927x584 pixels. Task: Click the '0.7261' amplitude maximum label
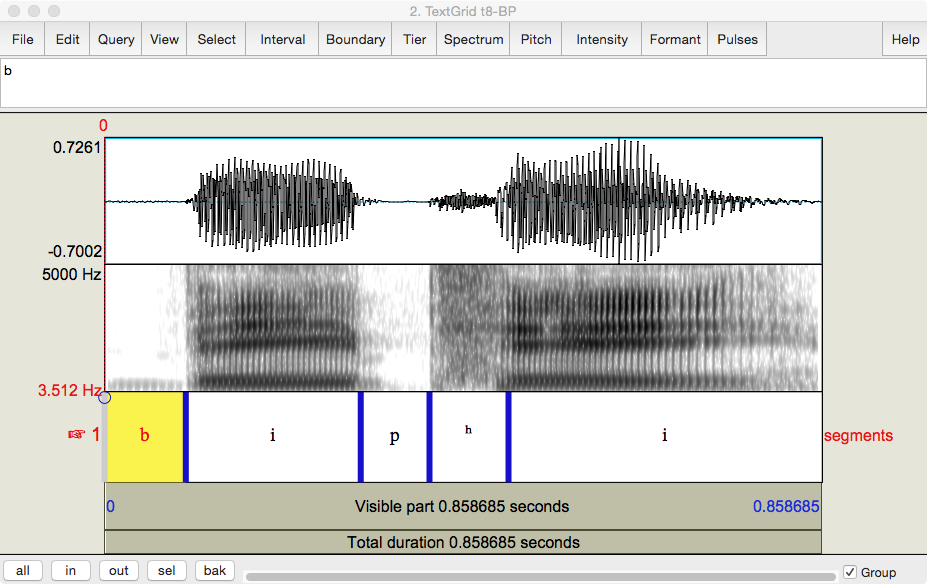77,147
